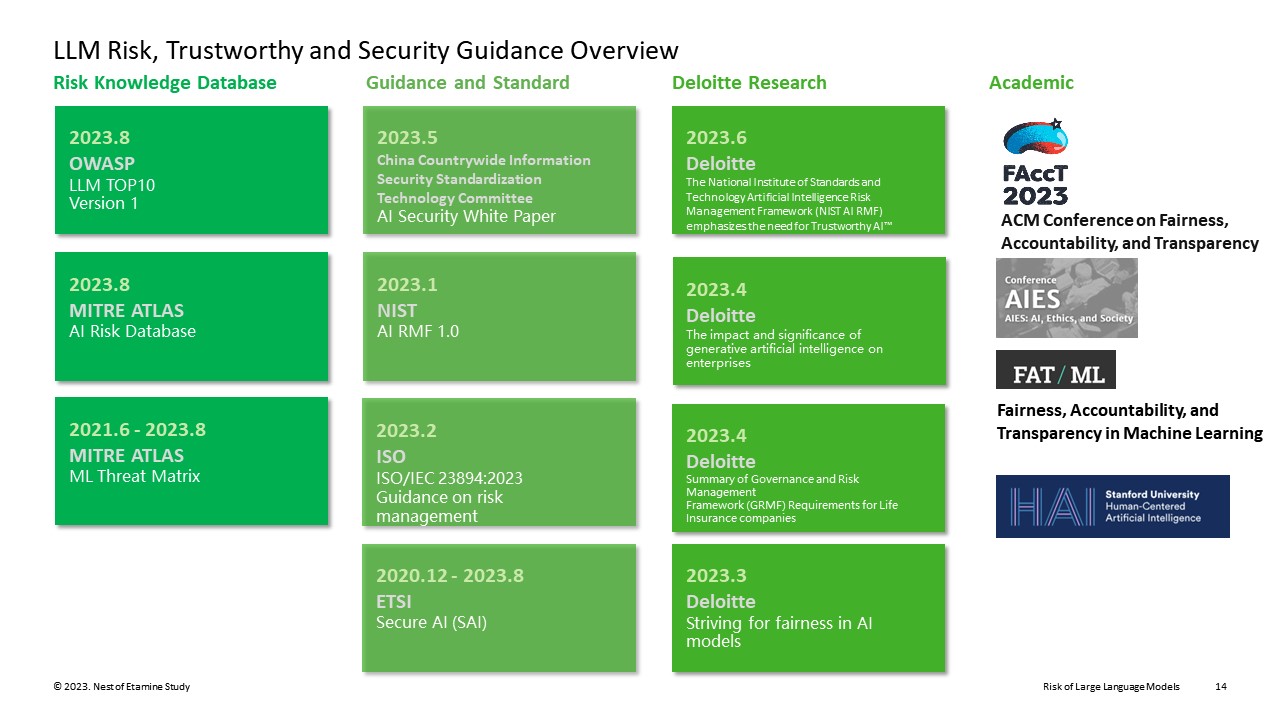Click the 'ETSI' heading text
Image resolution: width=1280 pixels, height=720 pixels.
(394, 602)
